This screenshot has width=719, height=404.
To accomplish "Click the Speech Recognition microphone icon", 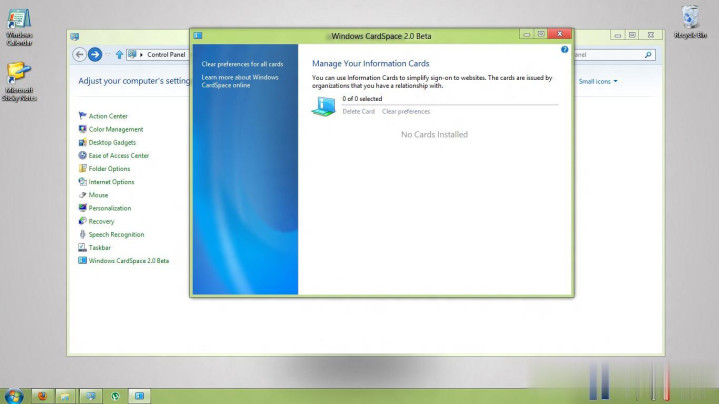I will (x=83, y=234).
